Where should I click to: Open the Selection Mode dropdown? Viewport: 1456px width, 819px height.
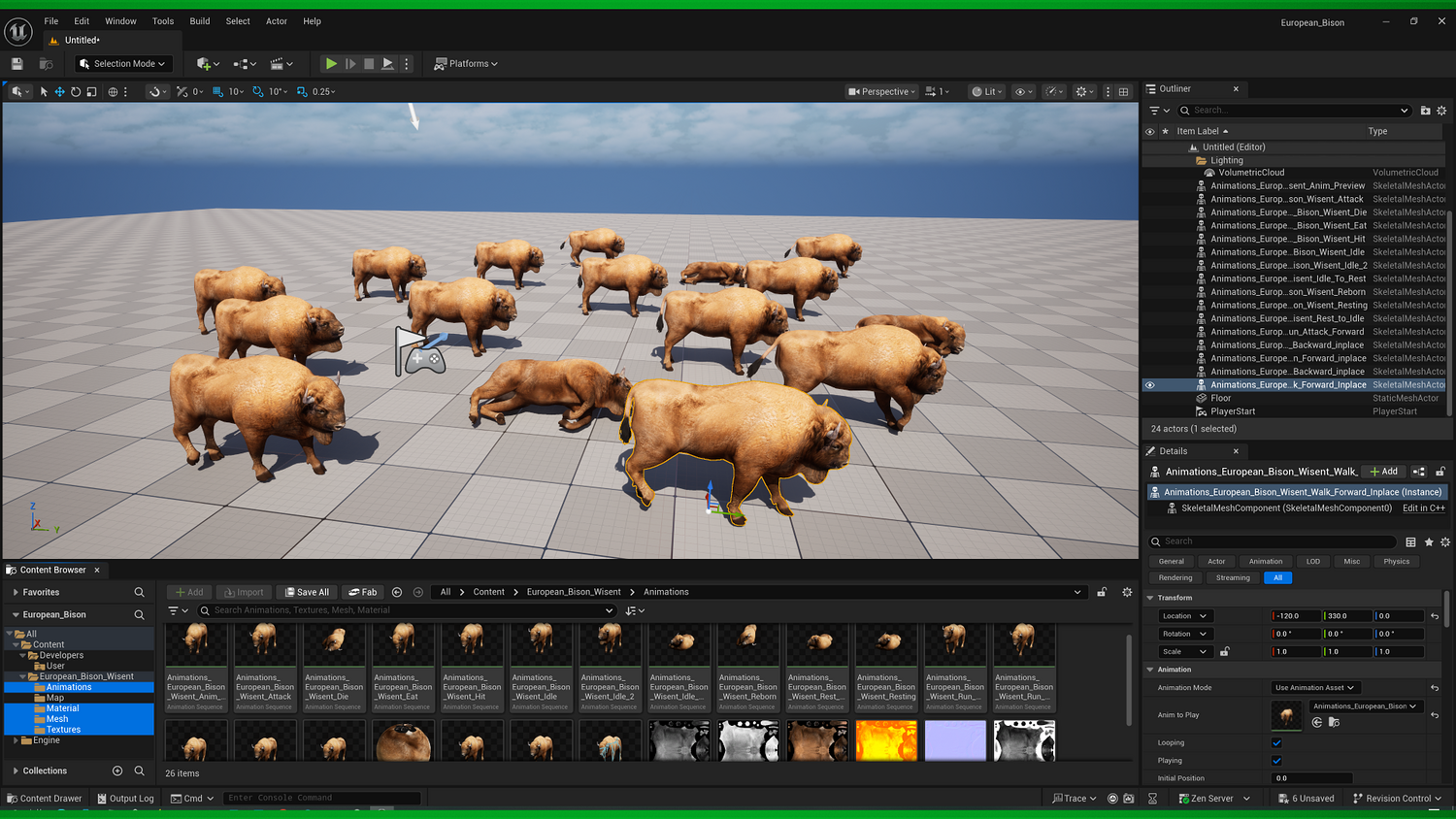coord(124,64)
